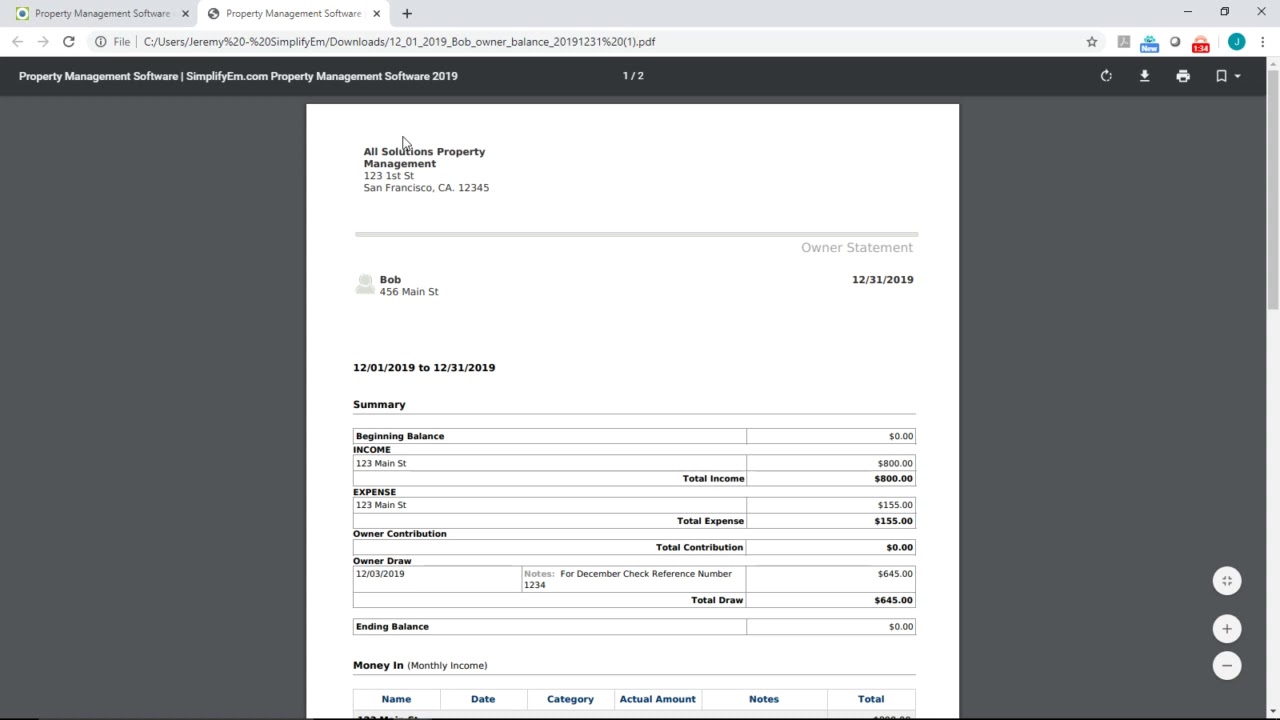Click 123 Main St under INCOME

click(381, 464)
